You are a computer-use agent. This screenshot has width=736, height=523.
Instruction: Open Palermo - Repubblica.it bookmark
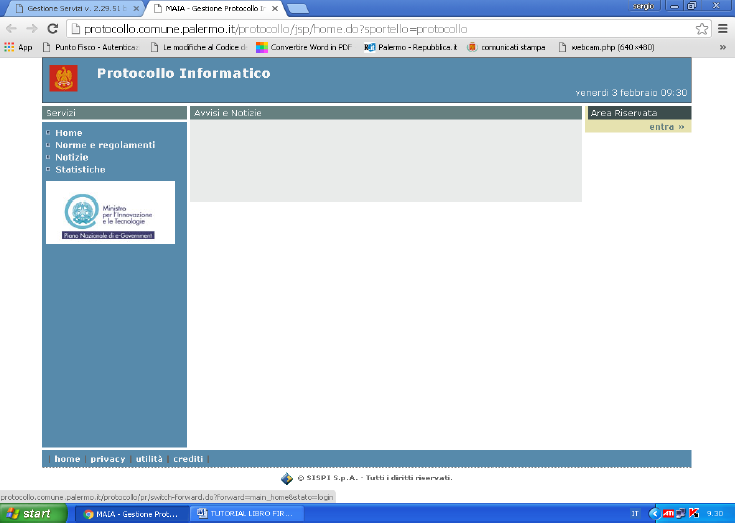[411, 47]
